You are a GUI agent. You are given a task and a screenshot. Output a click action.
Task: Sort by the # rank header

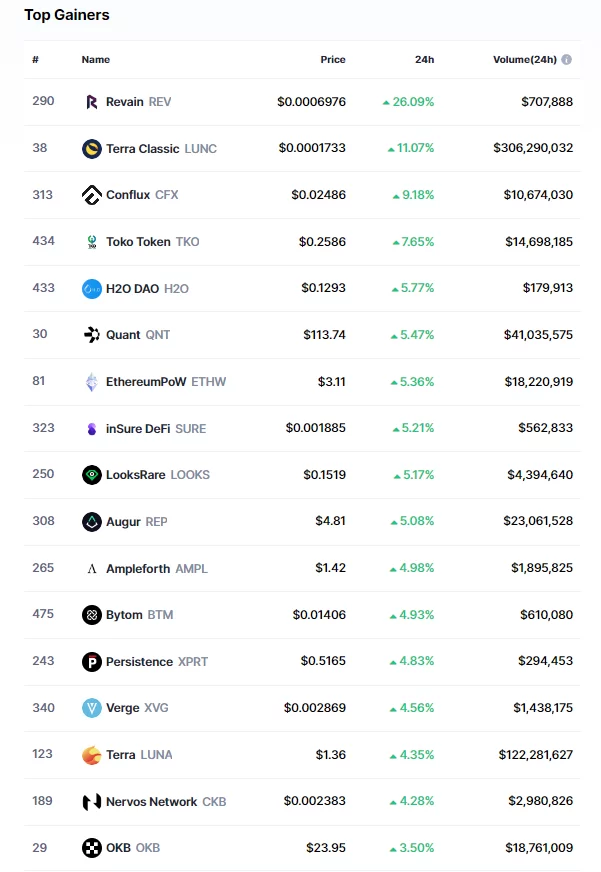(36, 60)
